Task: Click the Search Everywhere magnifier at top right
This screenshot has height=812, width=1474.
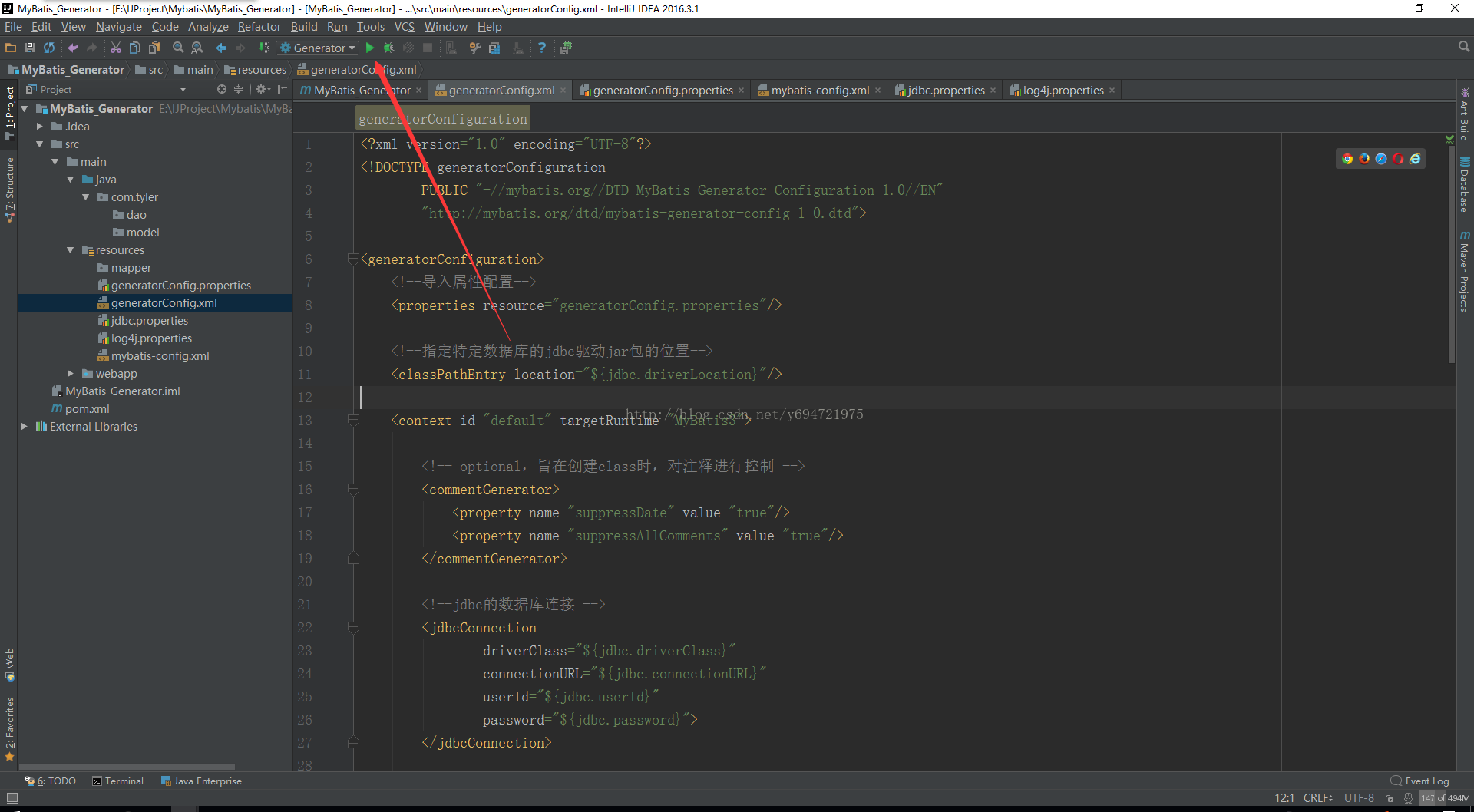Action: click(x=1463, y=48)
